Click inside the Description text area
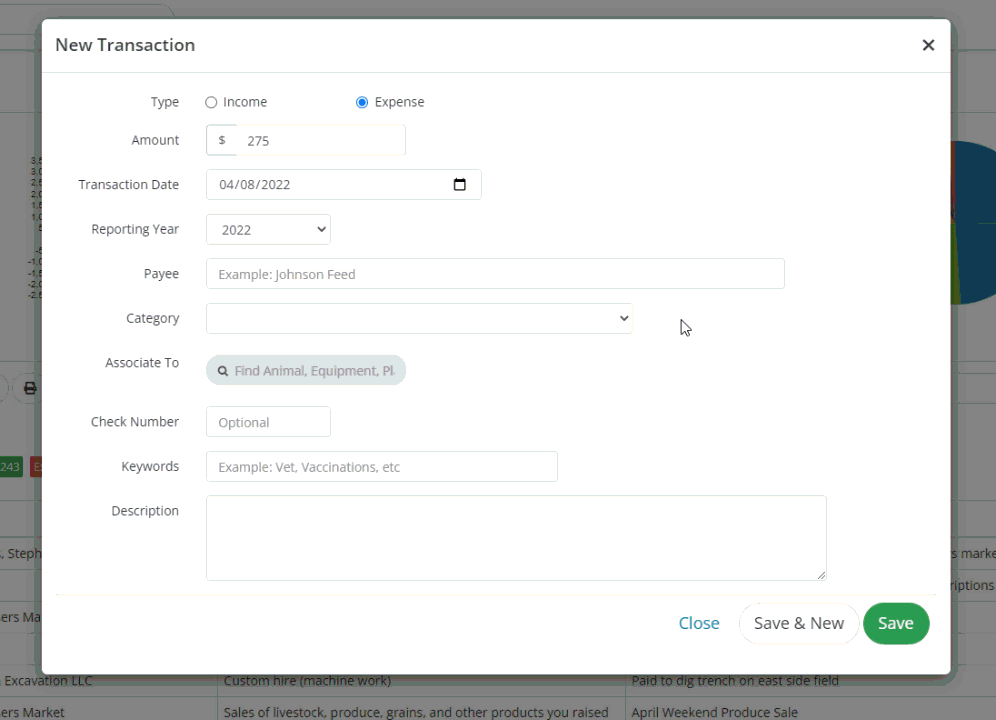 tap(516, 538)
